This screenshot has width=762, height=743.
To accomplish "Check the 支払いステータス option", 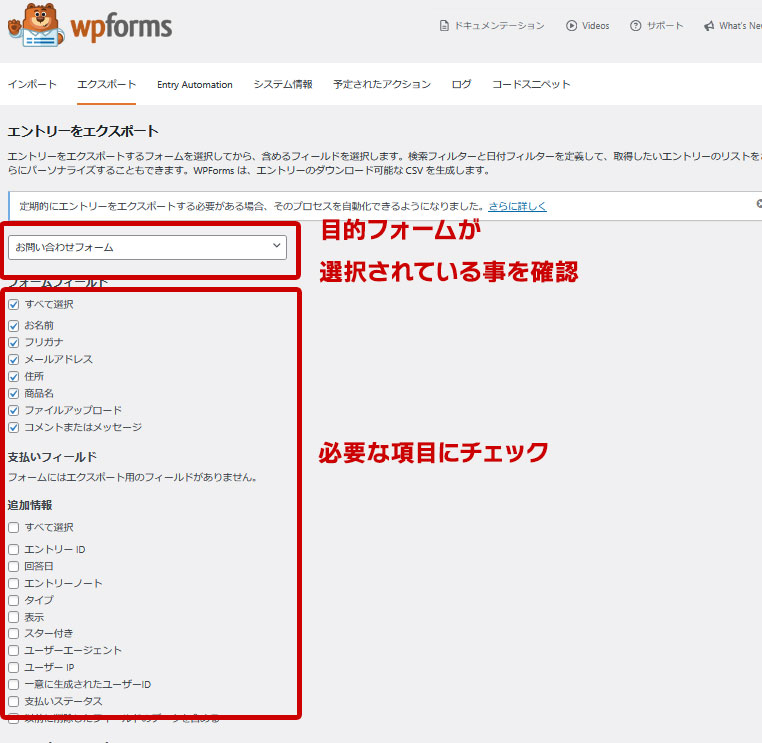I will (14, 702).
